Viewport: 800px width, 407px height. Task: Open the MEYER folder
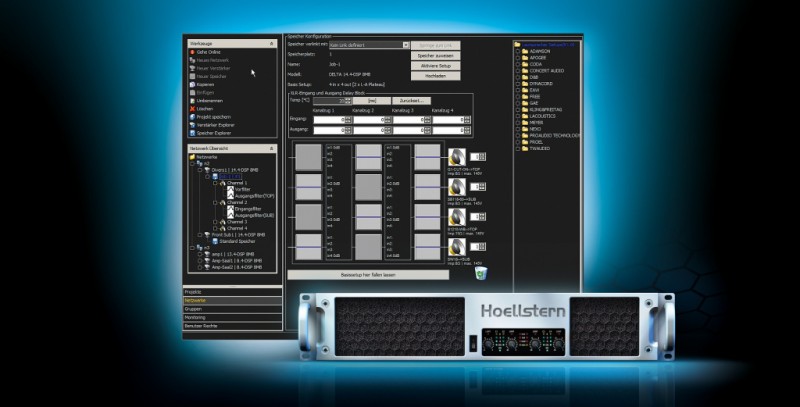point(532,122)
